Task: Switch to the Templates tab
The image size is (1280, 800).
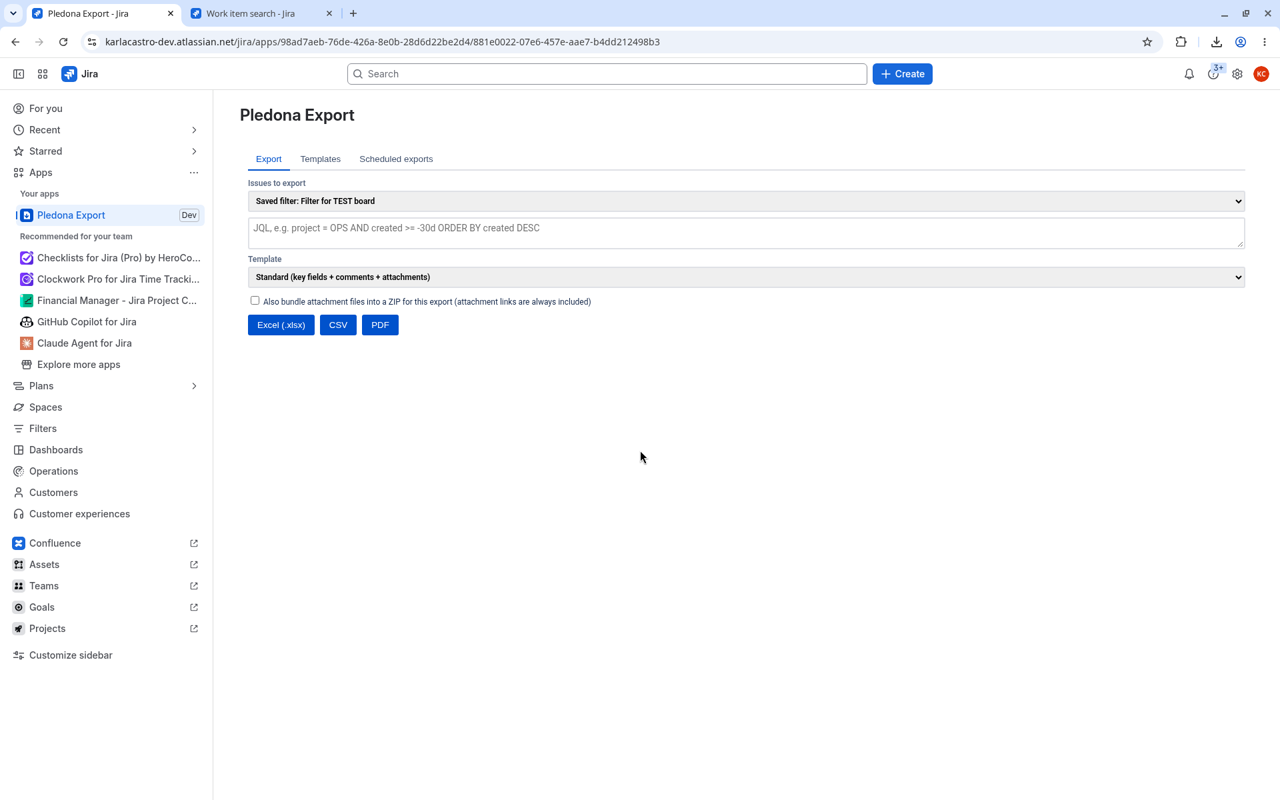Action: tap(320, 159)
